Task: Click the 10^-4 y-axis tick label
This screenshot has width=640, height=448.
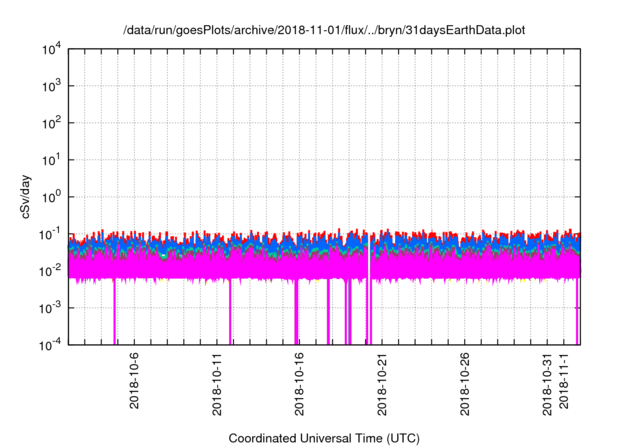Action: point(51,346)
